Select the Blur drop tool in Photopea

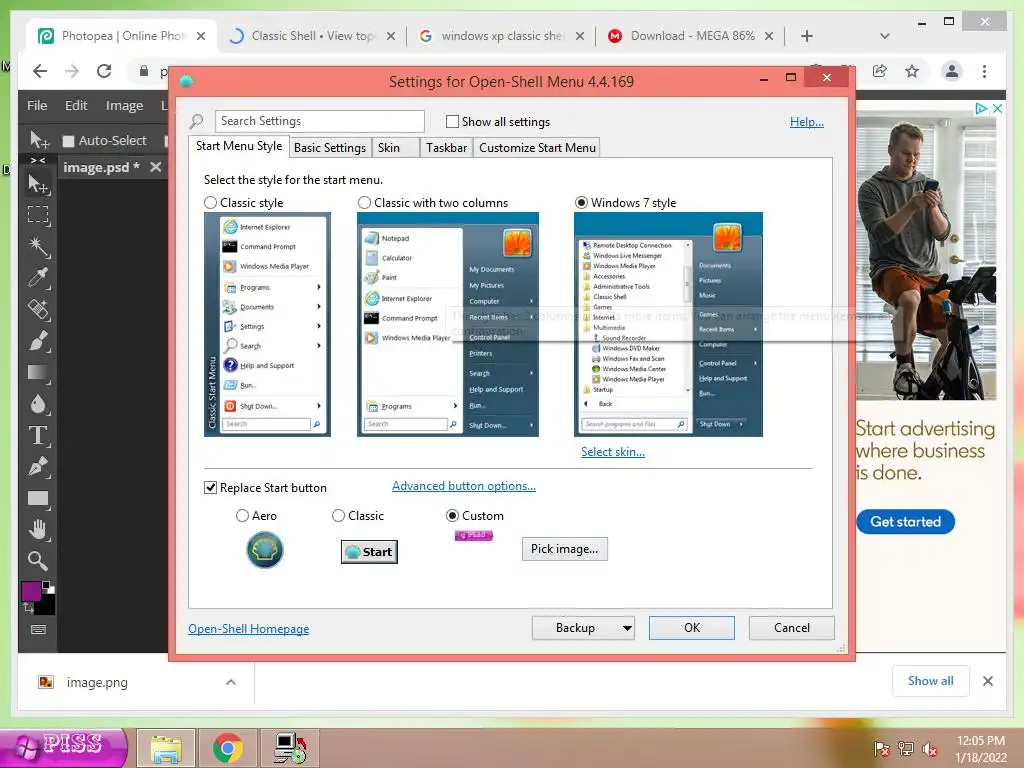38,404
